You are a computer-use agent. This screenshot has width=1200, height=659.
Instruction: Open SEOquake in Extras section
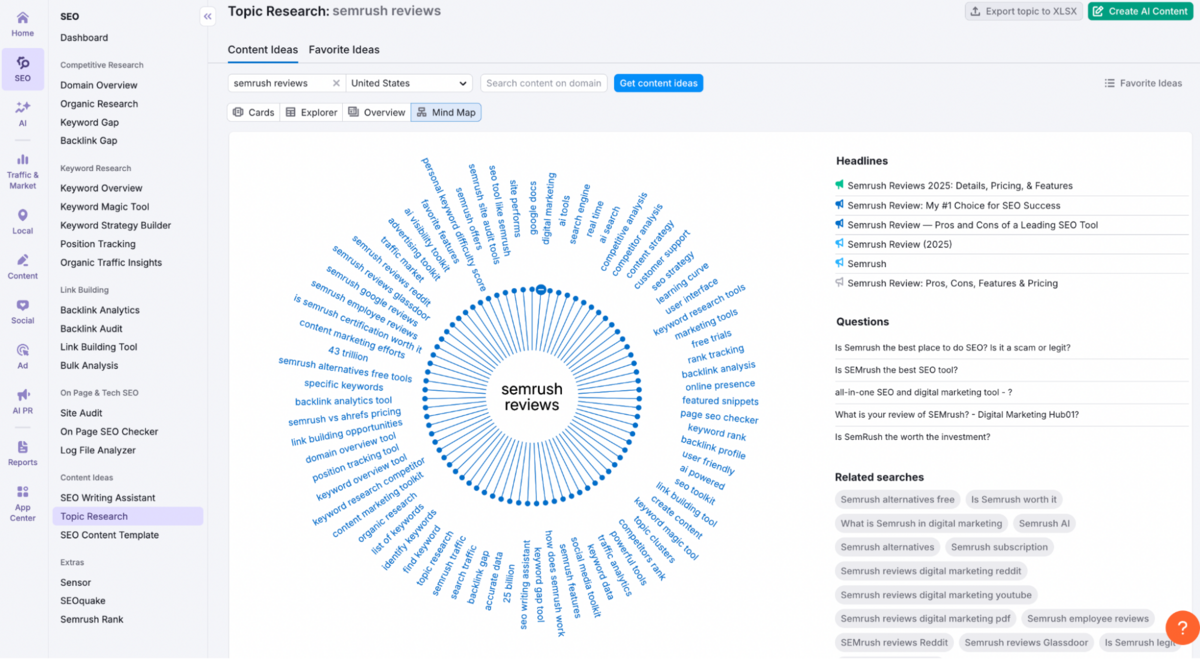point(83,601)
